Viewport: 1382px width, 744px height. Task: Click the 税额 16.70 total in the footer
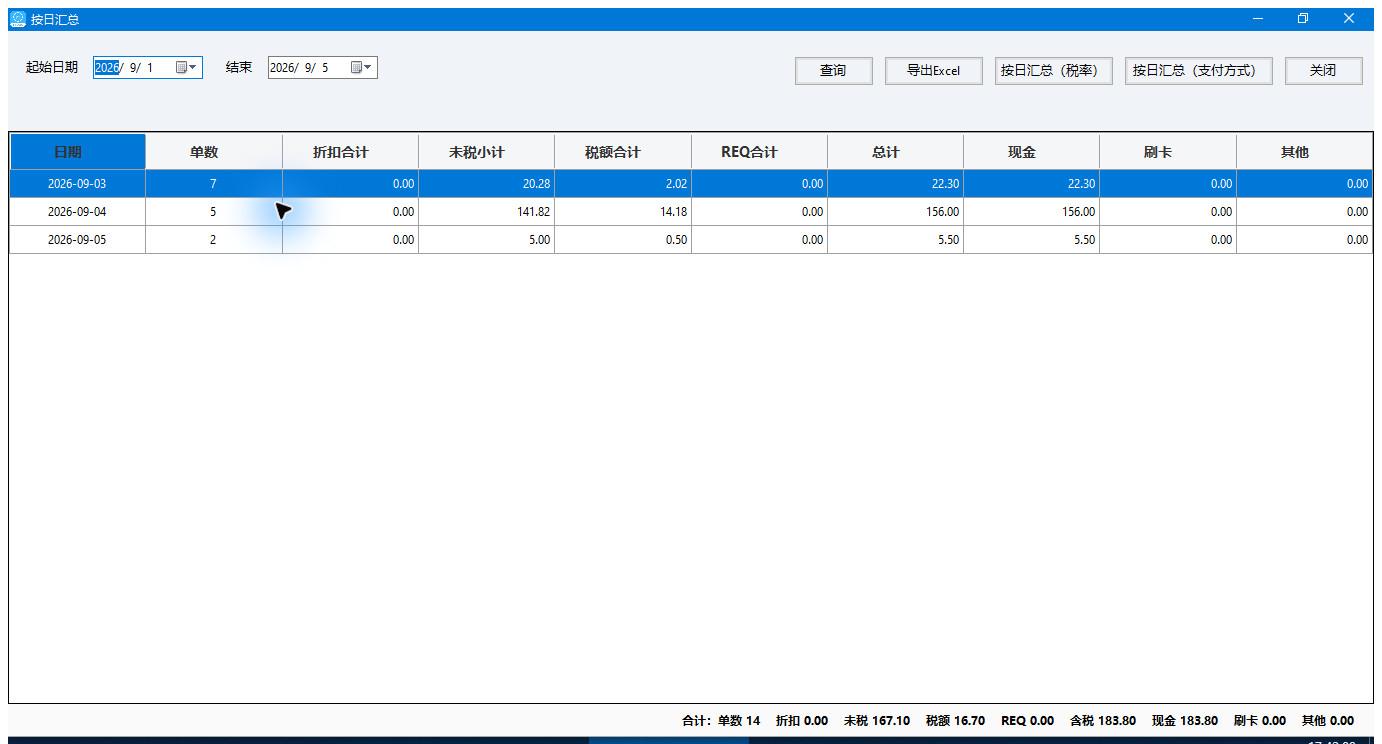(x=956, y=721)
